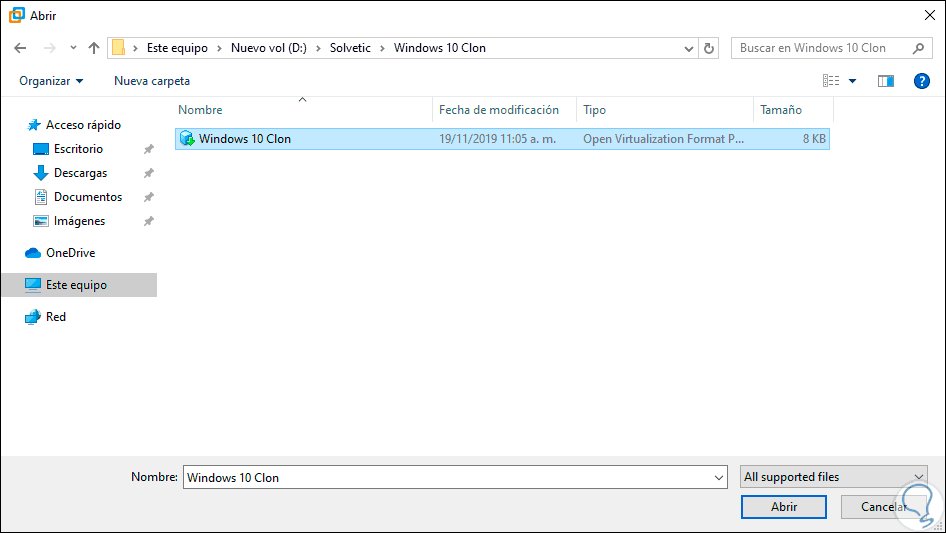
Task: Select the Windows 10 Clon OVF file icon
Action: pyautogui.click(x=187, y=139)
